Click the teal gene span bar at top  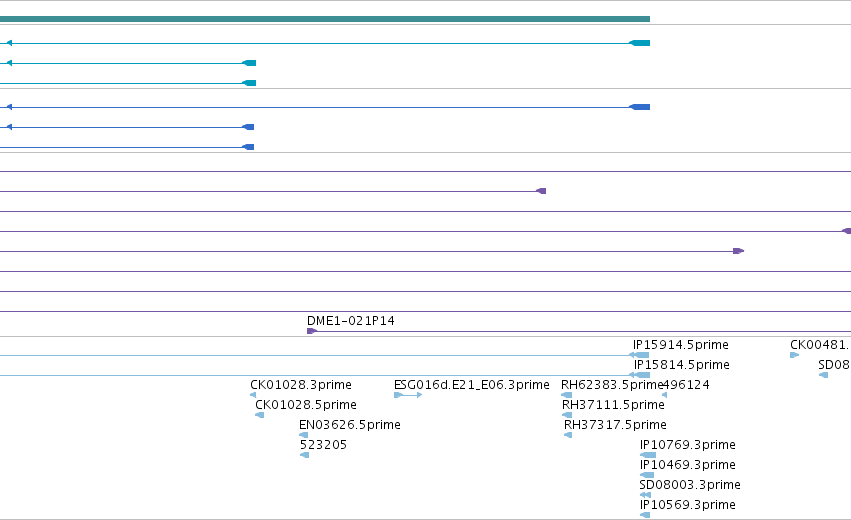pyautogui.click(x=325, y=19)
